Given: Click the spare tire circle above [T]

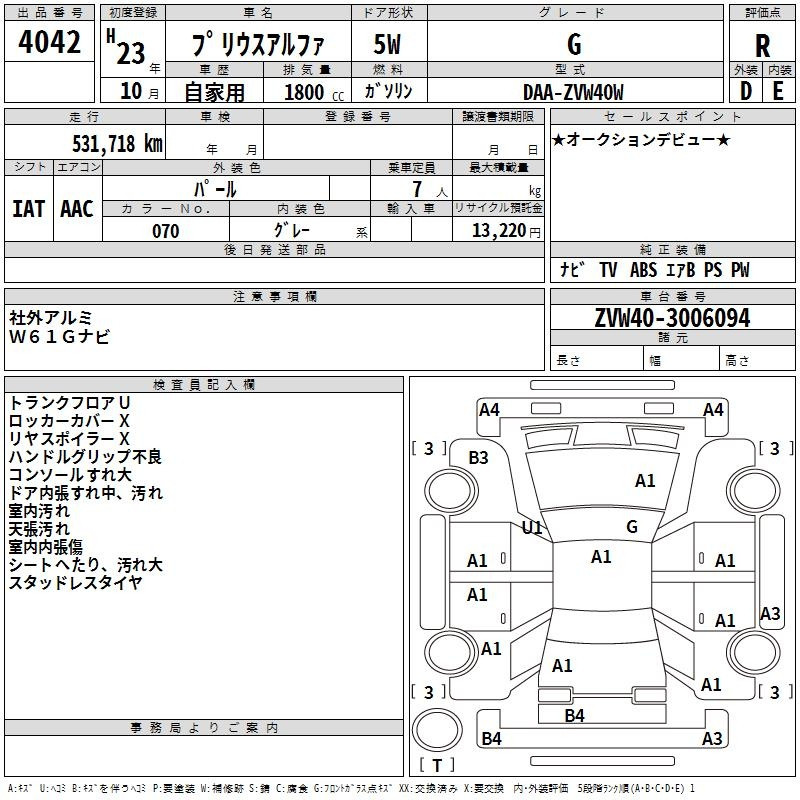Looking at the screenshot, I should pyautogui.click(x=437, y=730).
